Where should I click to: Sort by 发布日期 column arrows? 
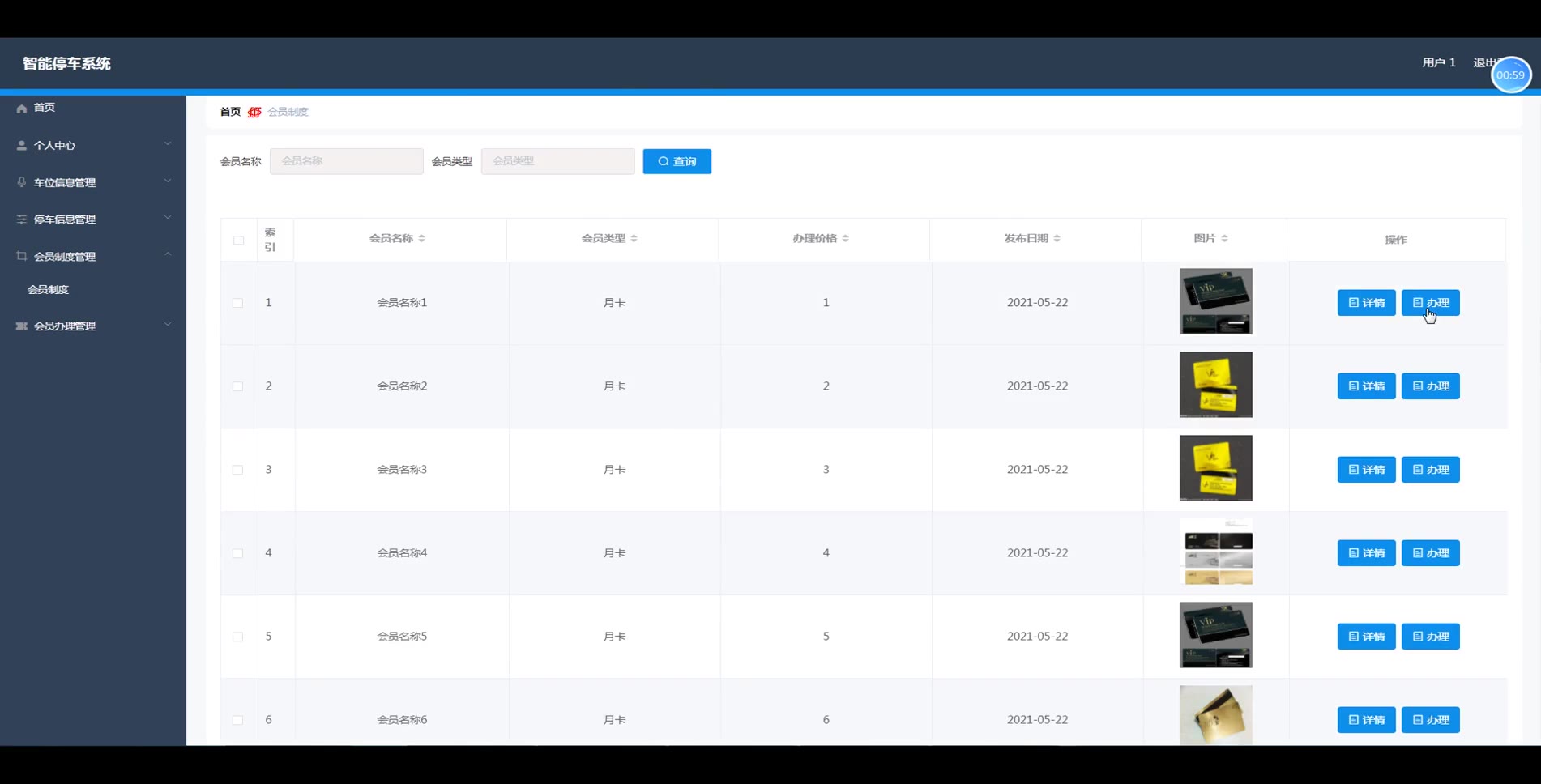[1057, 238]
